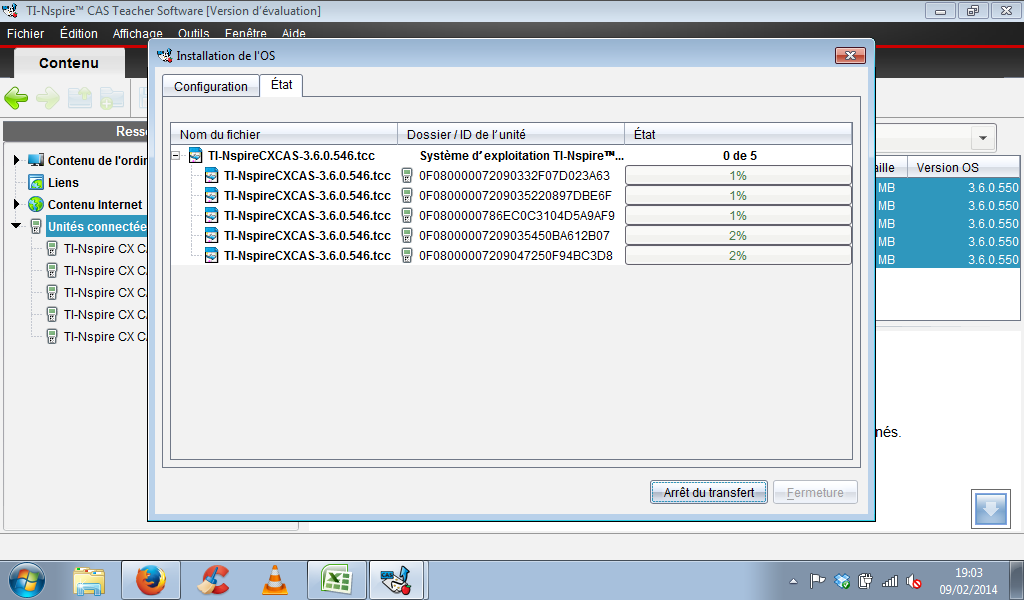Click Arrêt du transfert button

pyautogui.click(x=709, y=492)
